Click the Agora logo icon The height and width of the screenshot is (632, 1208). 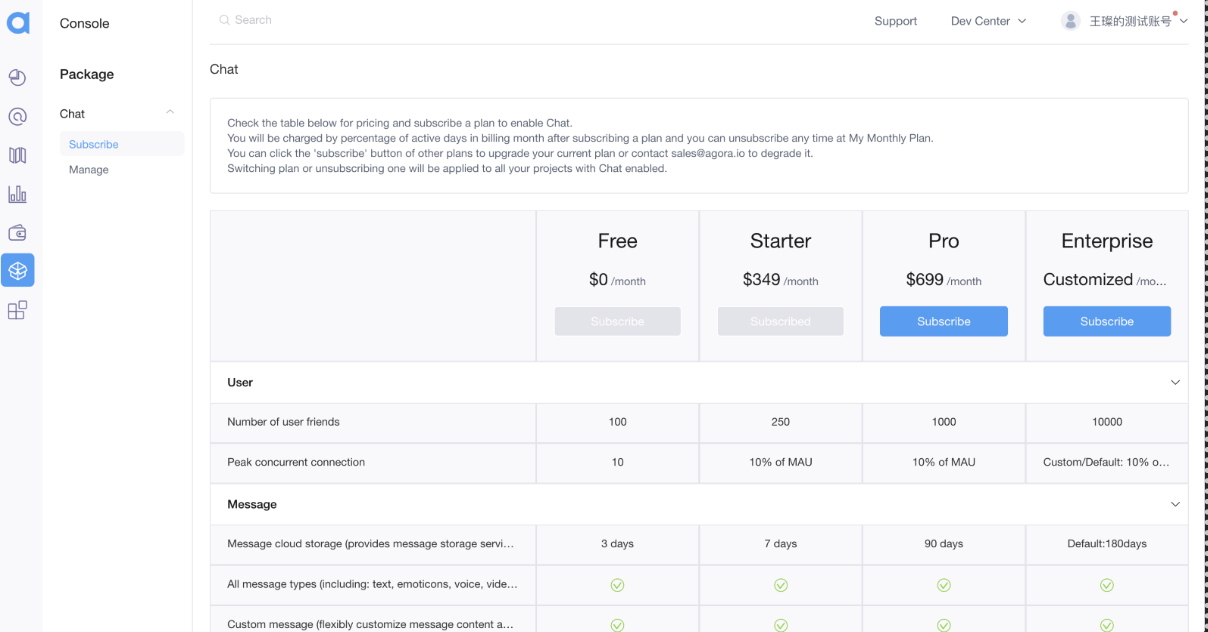tap(18, 22)
